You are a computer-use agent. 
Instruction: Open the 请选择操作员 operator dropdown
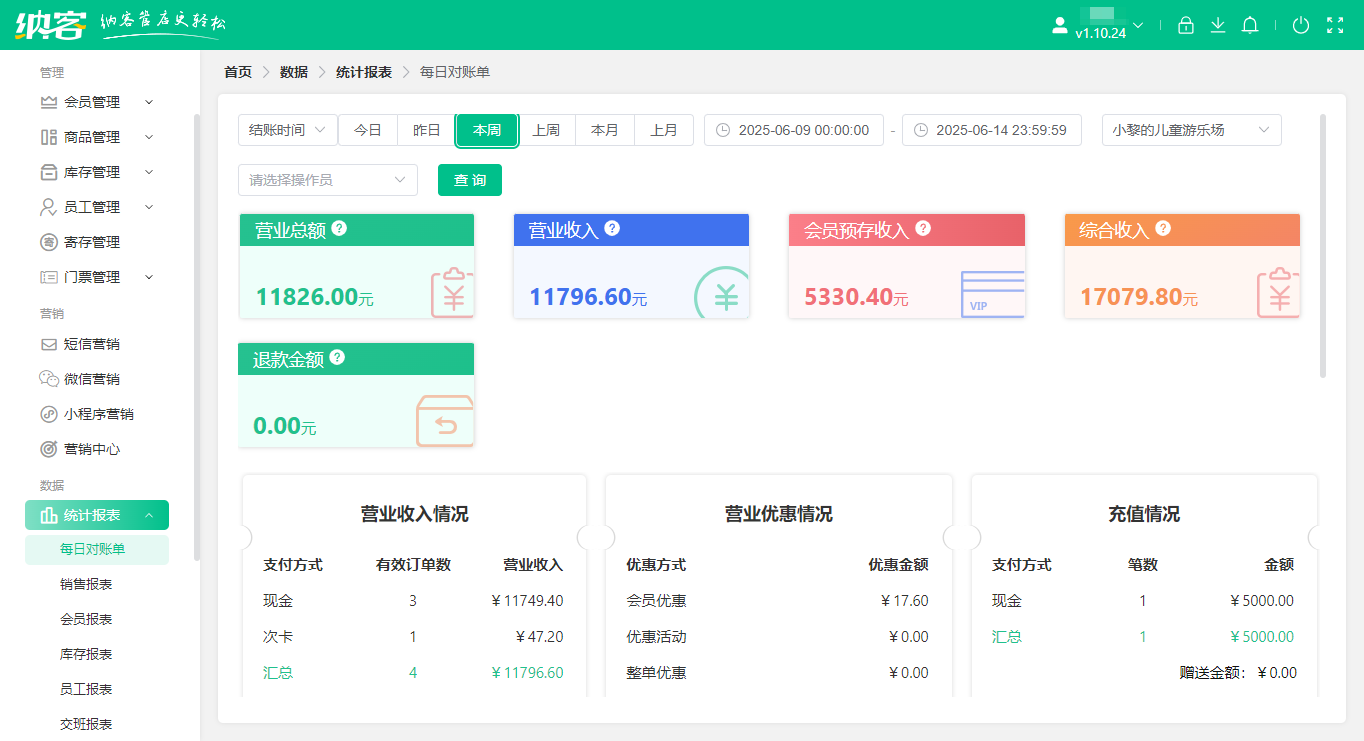(327, 180)
